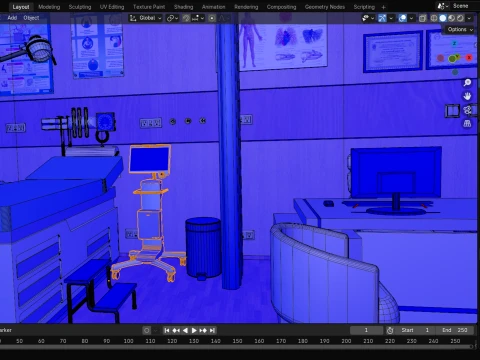480x360 pixels.
Task: Click the red X axis gizmo handle
Action: pos(469,58)
